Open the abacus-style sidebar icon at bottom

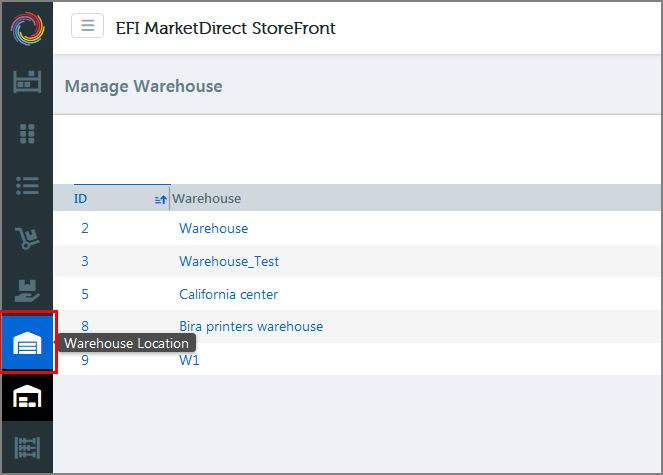tap(27, 448)
